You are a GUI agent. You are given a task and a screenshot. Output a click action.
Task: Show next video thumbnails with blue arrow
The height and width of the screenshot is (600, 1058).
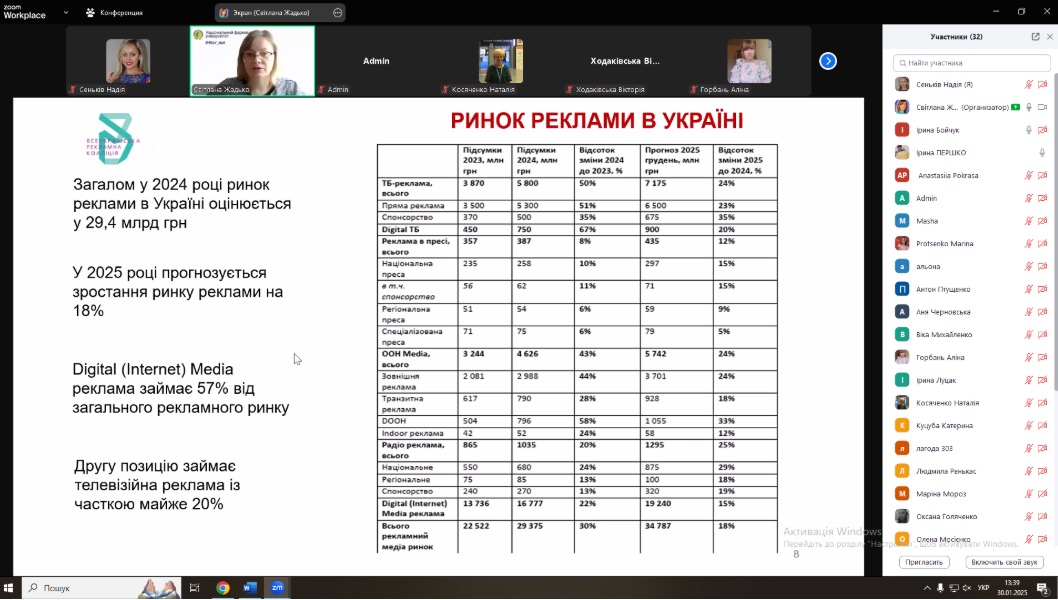828,61
